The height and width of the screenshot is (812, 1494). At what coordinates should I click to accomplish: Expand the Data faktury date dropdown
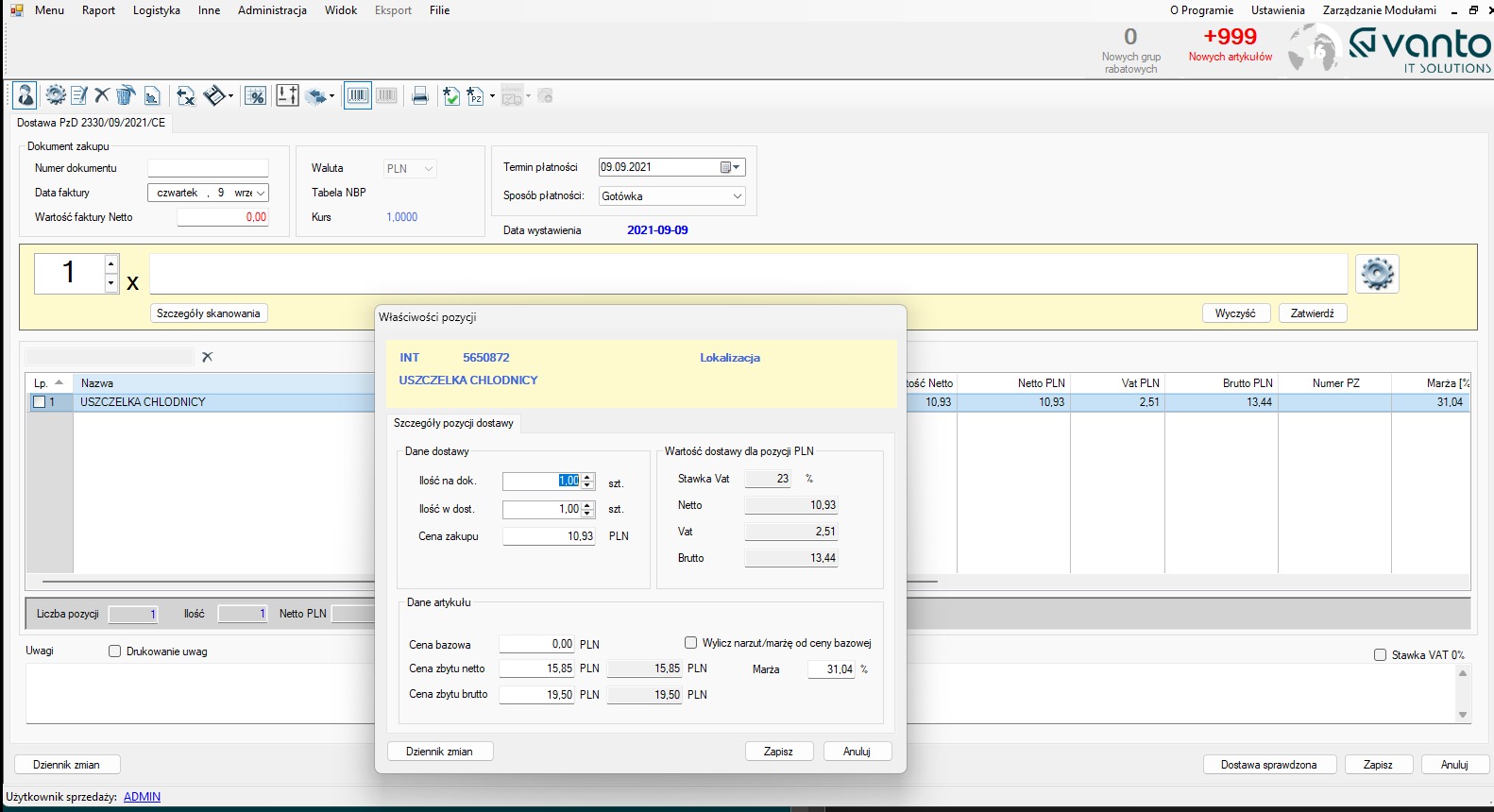pos(261,193)
